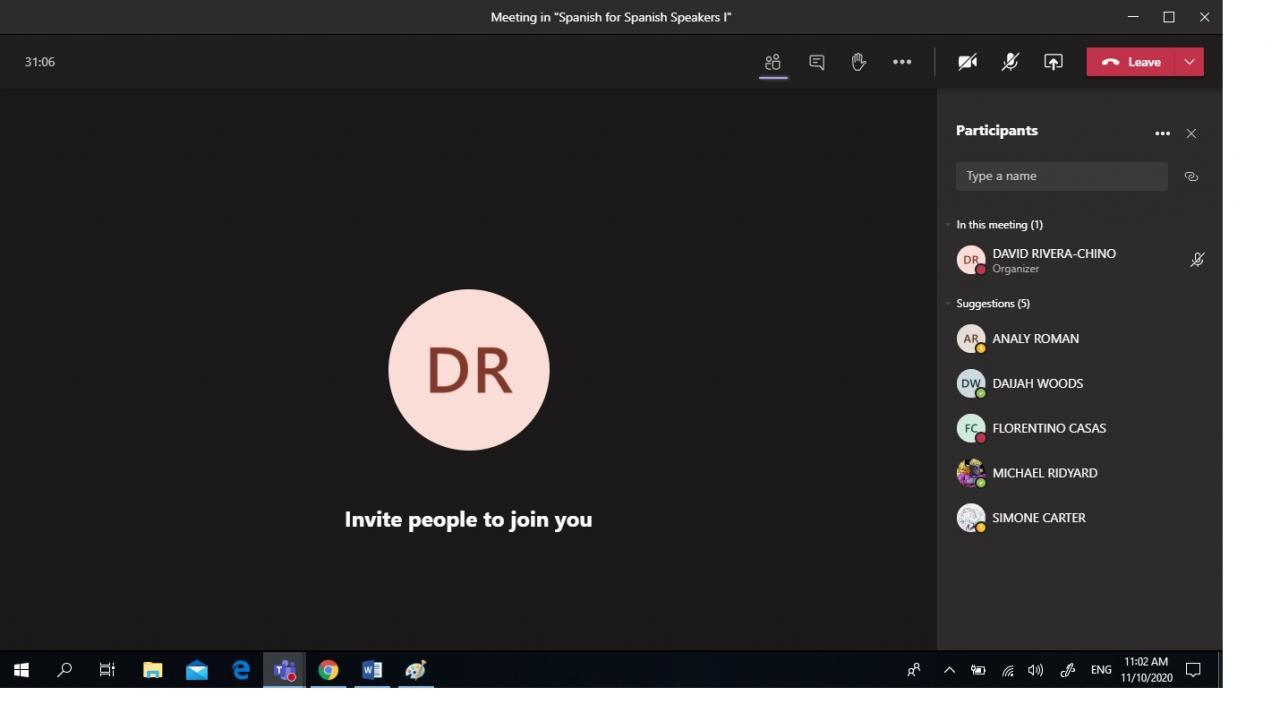Select Michael Ridyard from suggestions list
The height and width of the screenshot is (713, 1280).
[x=1044, y=473]
